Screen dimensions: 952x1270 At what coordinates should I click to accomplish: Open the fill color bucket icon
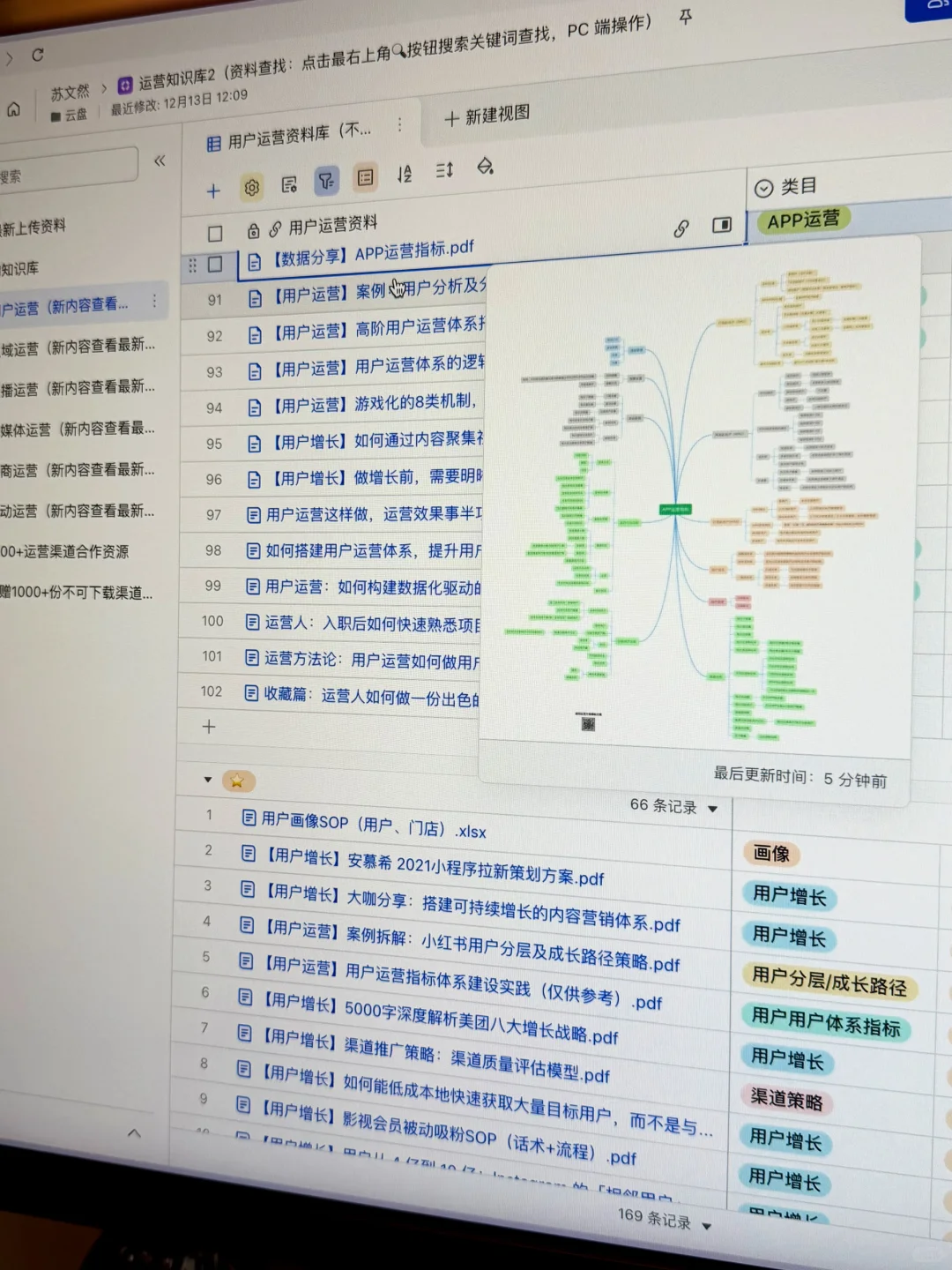(x=485, y=168)
